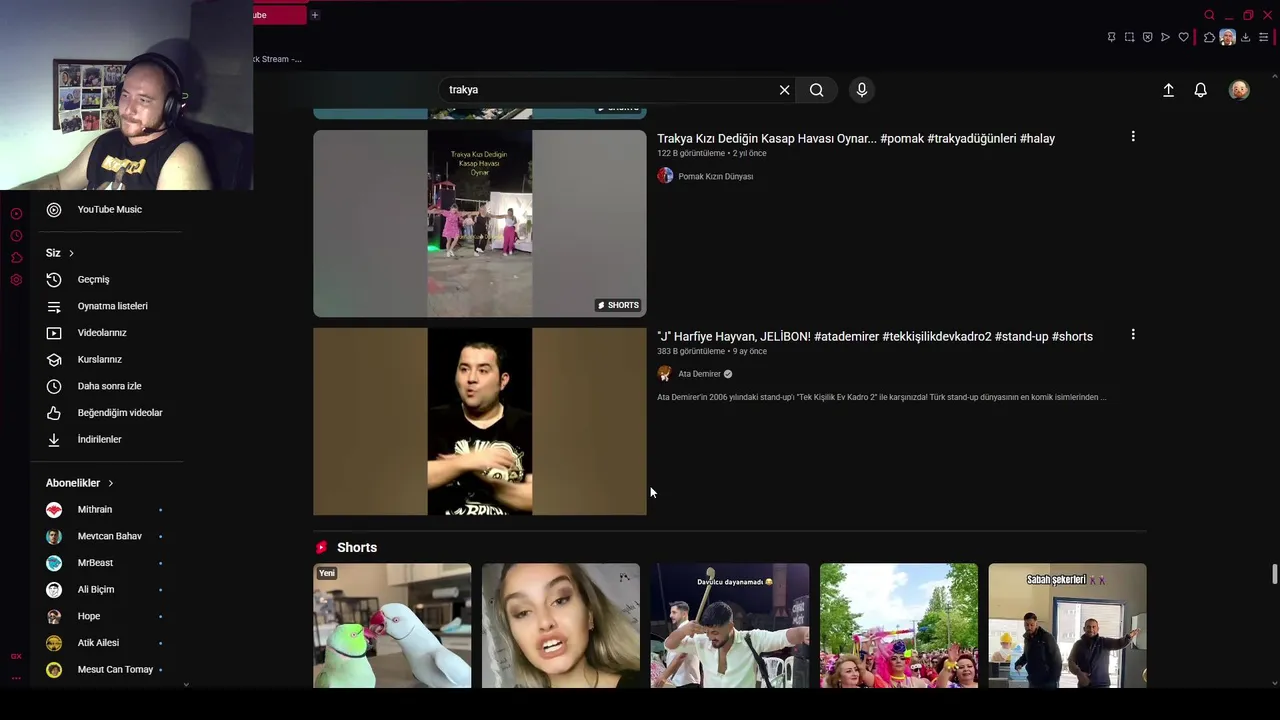Screen dimensions: 1280x720
Task: Open the YouTube account avatar menu
Action: coord(1239,90)
